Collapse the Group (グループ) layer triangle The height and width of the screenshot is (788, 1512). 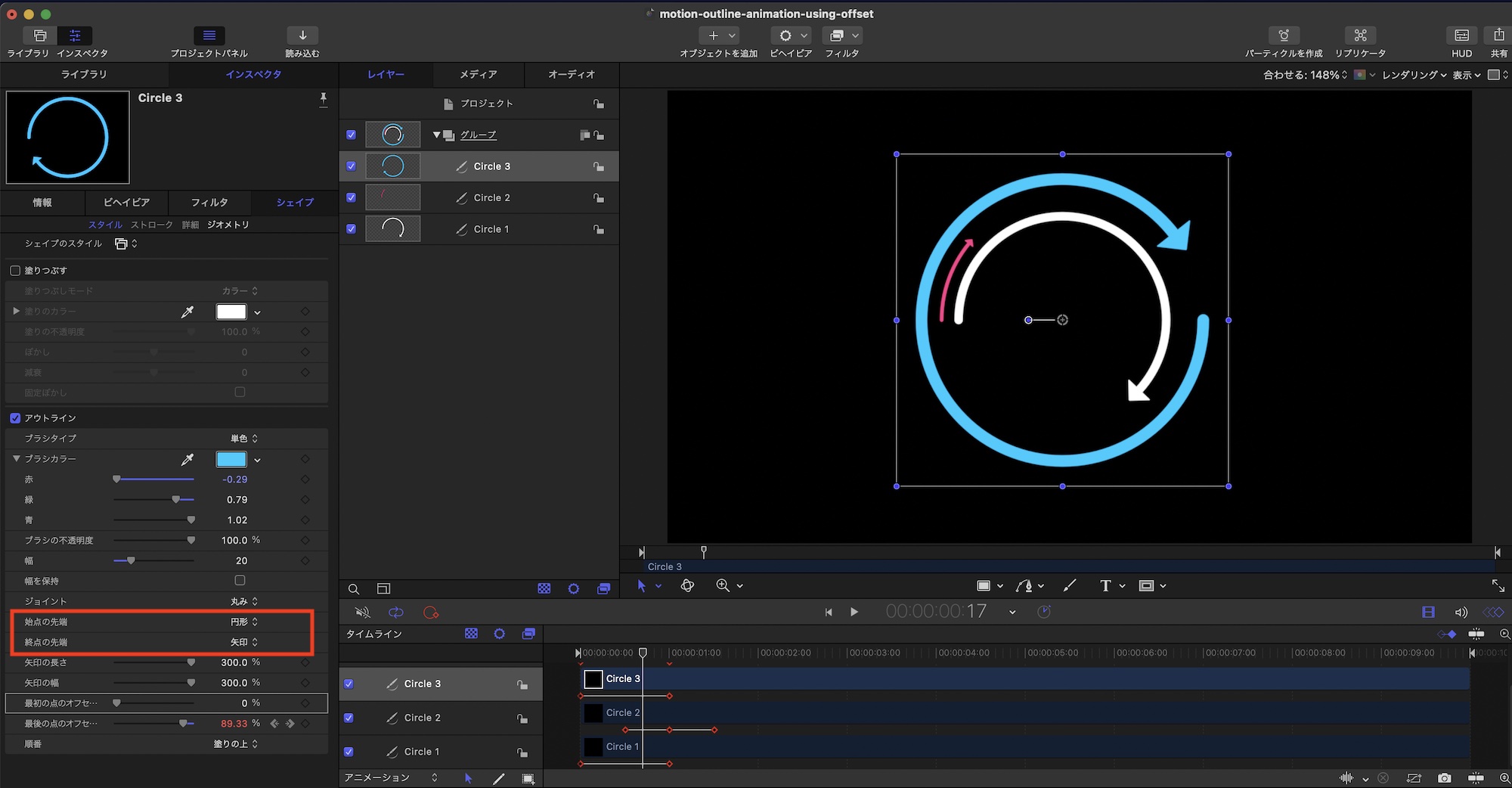tap(436, 135)
